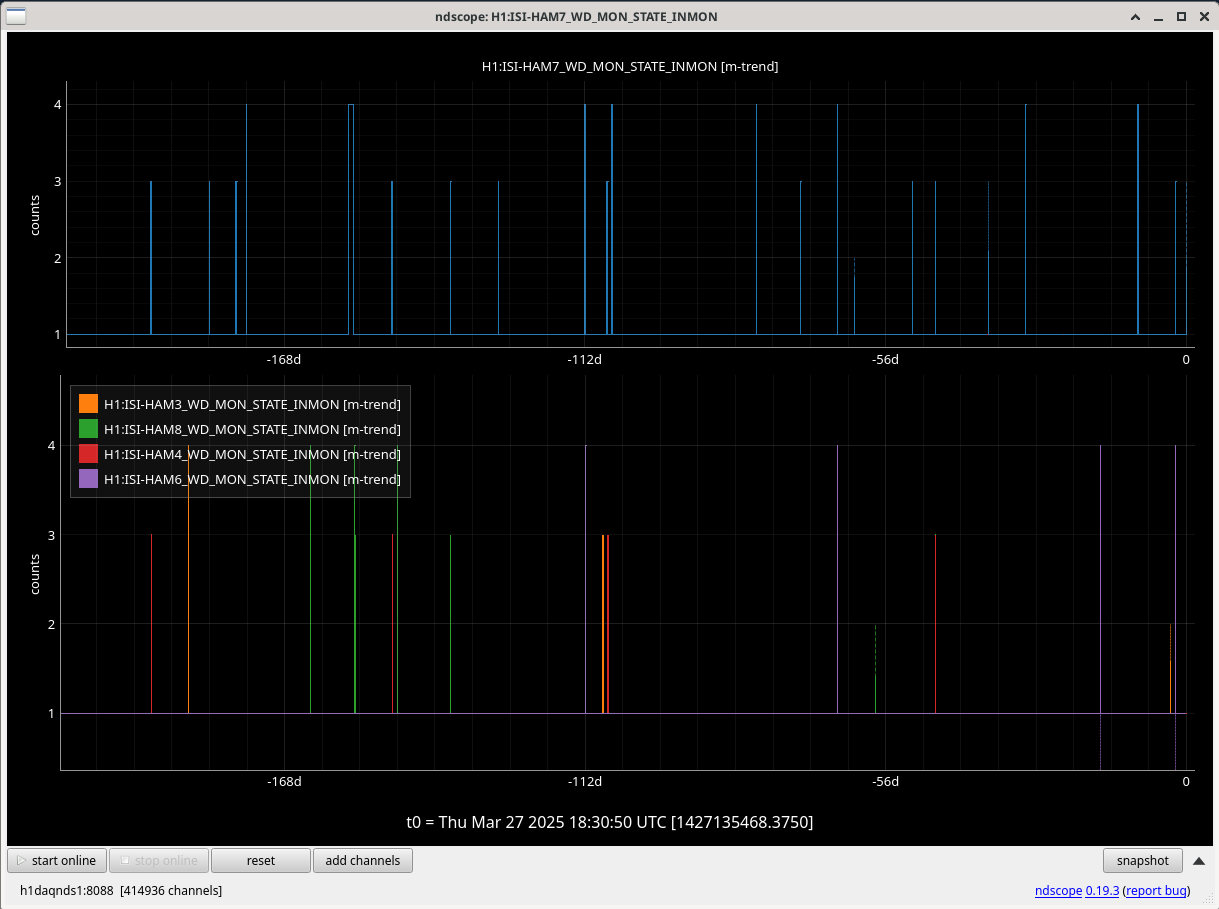Viewport: 1219px width, 909px height.
Task: Maximize the ndscope window
Action: (x=1181, y=17)
